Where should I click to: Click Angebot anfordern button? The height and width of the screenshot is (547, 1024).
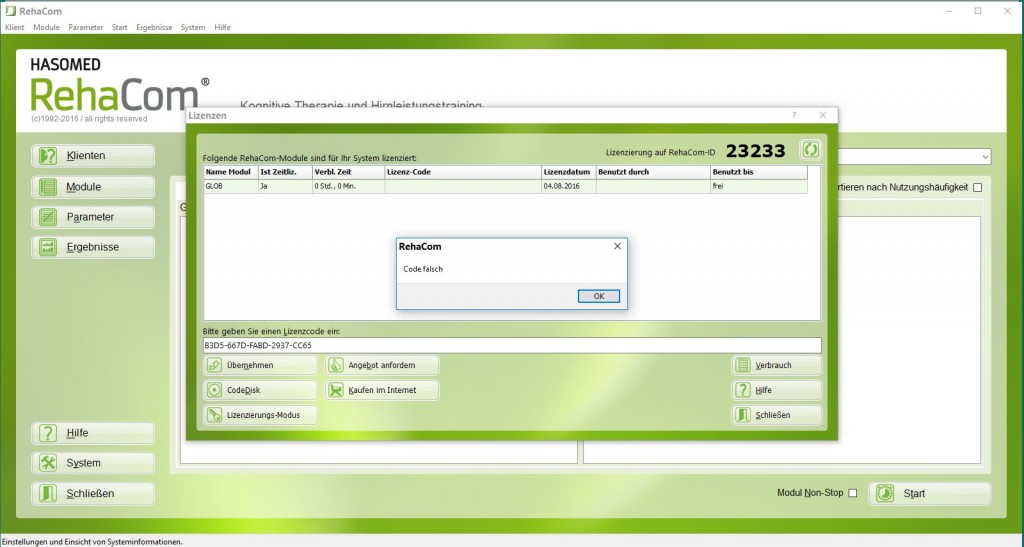382,366
